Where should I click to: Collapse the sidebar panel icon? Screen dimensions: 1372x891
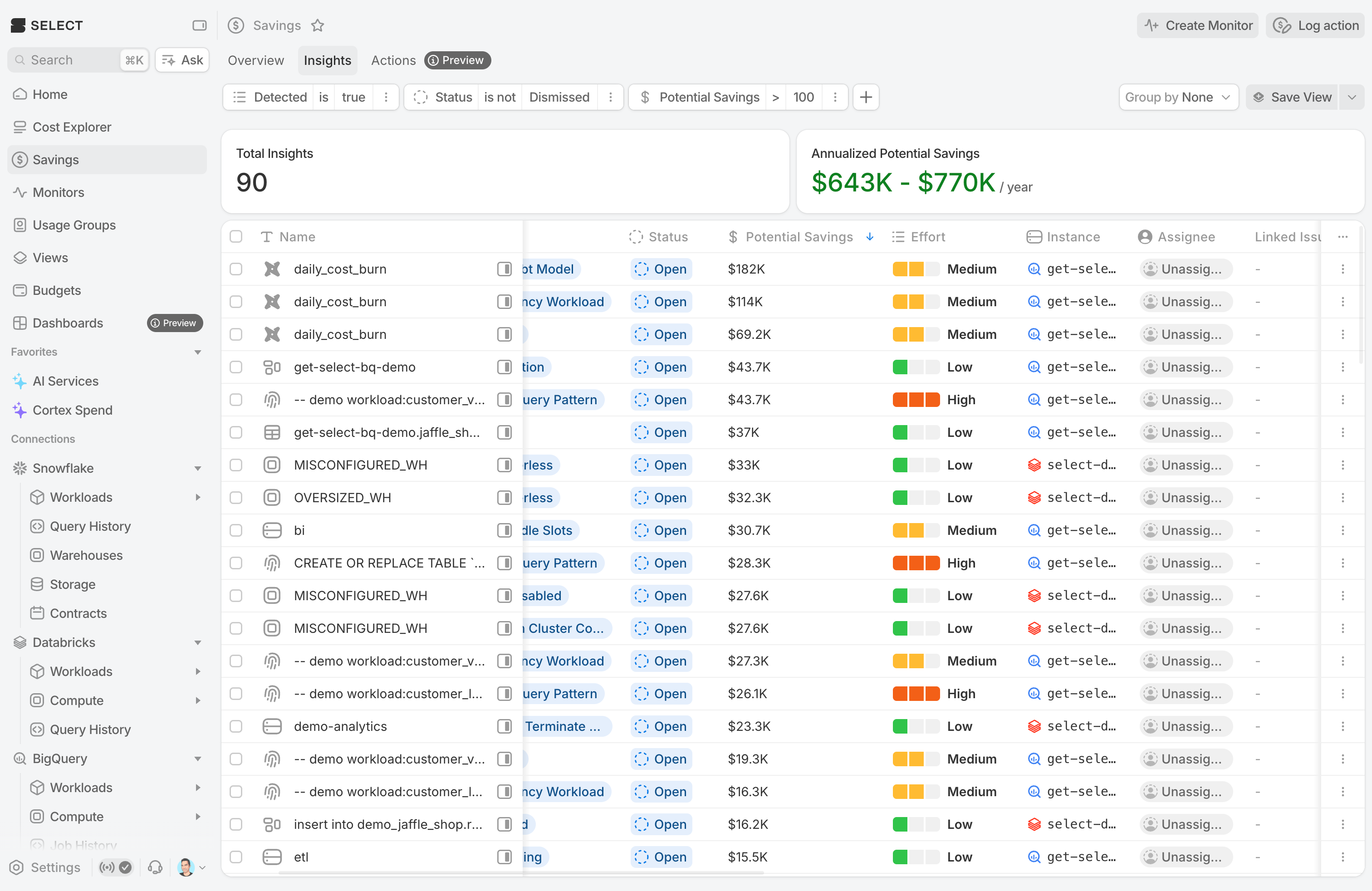tap(199, 25)
